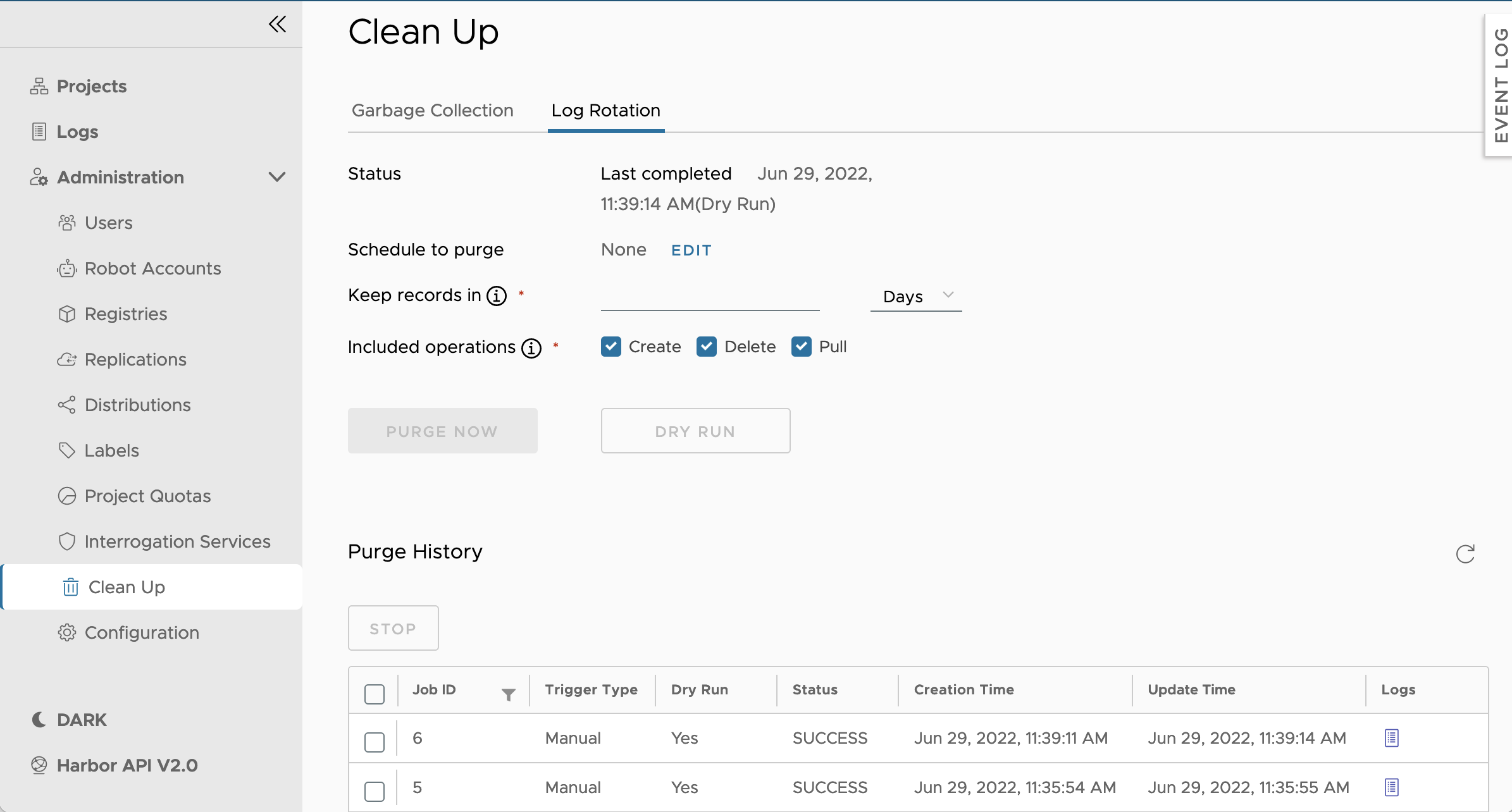
Task: Click the Creation Time column header
Action: click(964, 689)
